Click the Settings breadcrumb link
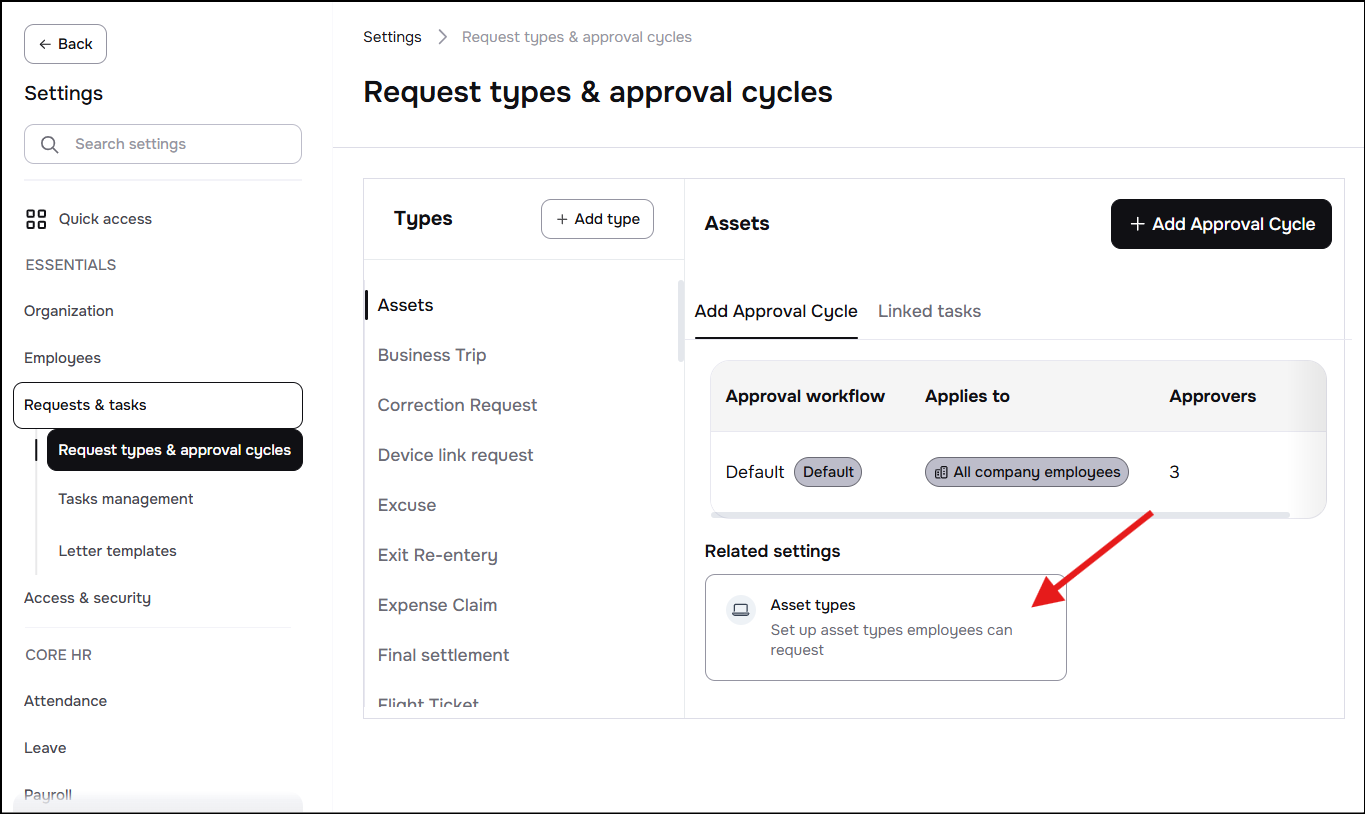The image size is (1365, 814). pos(392,37)
